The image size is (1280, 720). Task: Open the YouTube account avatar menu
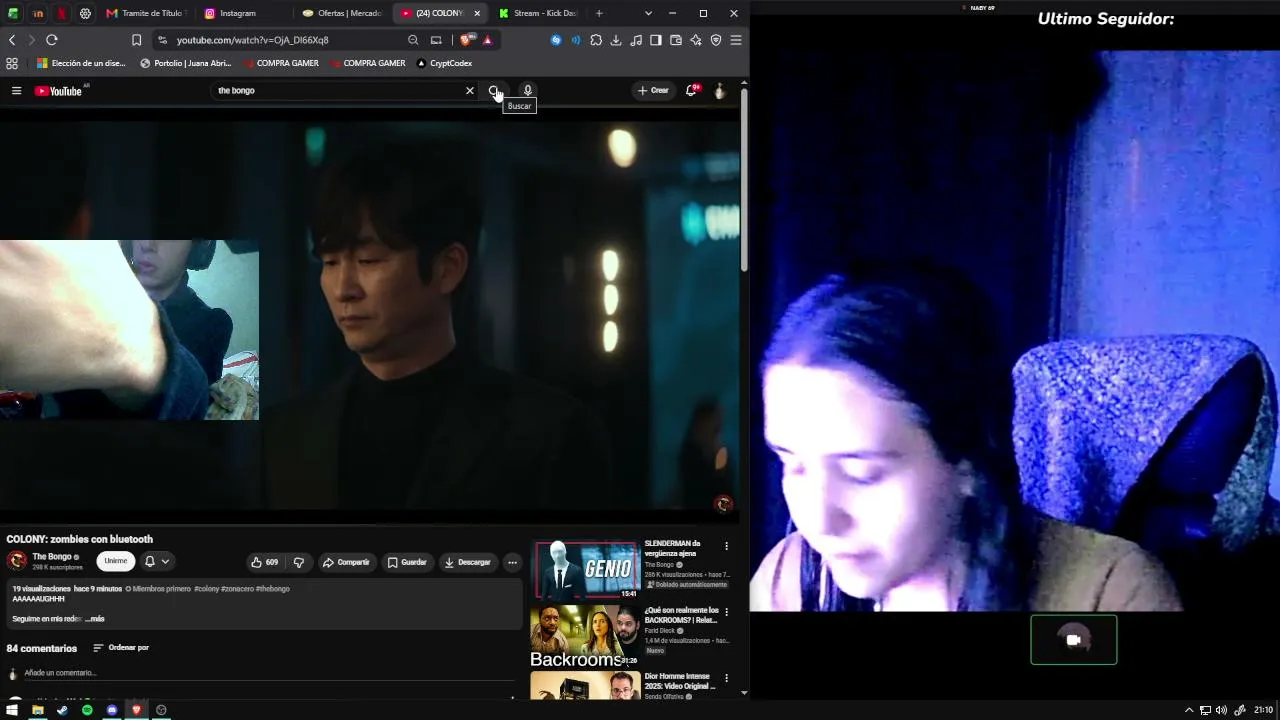719,91
